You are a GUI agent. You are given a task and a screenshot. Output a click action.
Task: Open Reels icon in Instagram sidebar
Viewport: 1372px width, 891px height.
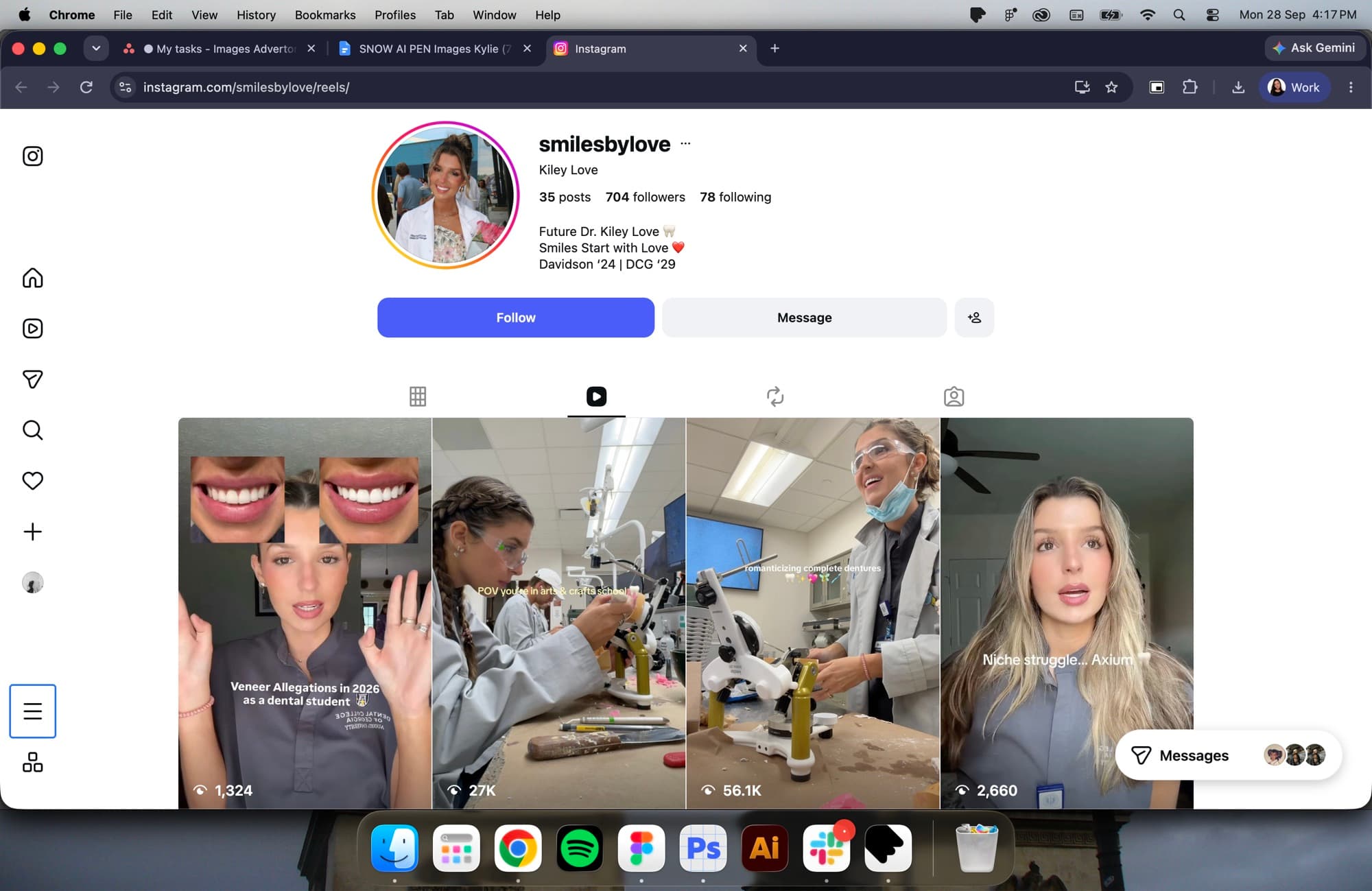[x=32, y=329]
